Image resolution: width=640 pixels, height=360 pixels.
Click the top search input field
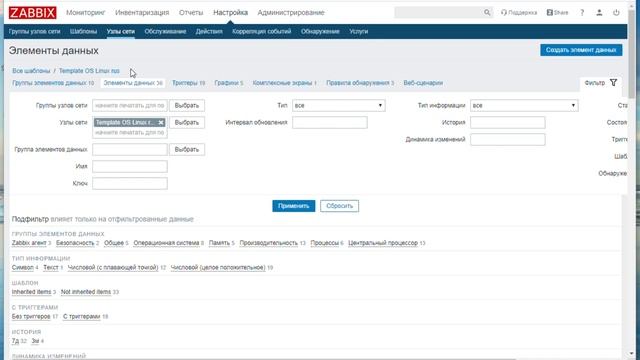pos(439,13)
